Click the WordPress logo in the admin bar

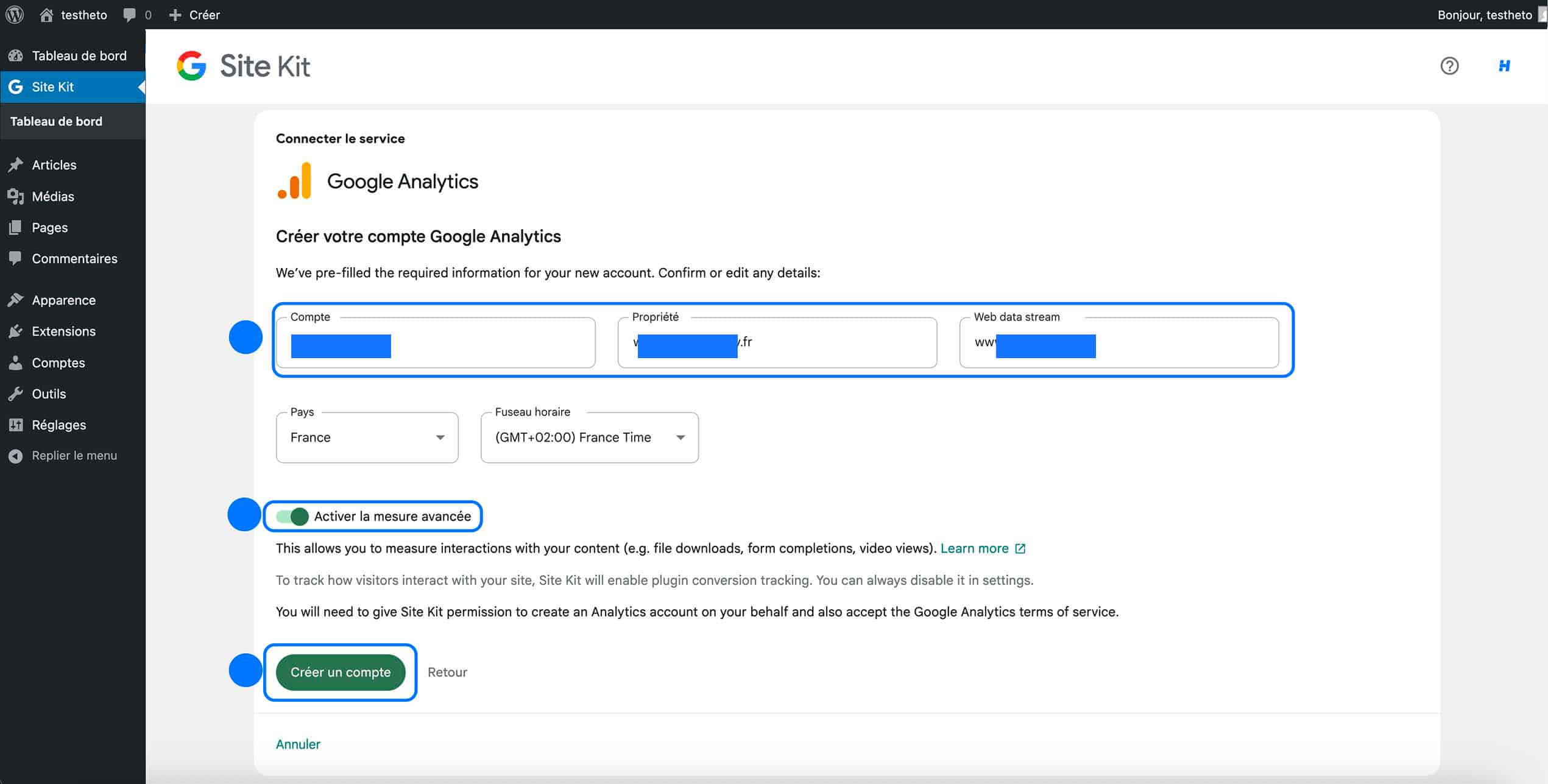[x=13, y=14]
